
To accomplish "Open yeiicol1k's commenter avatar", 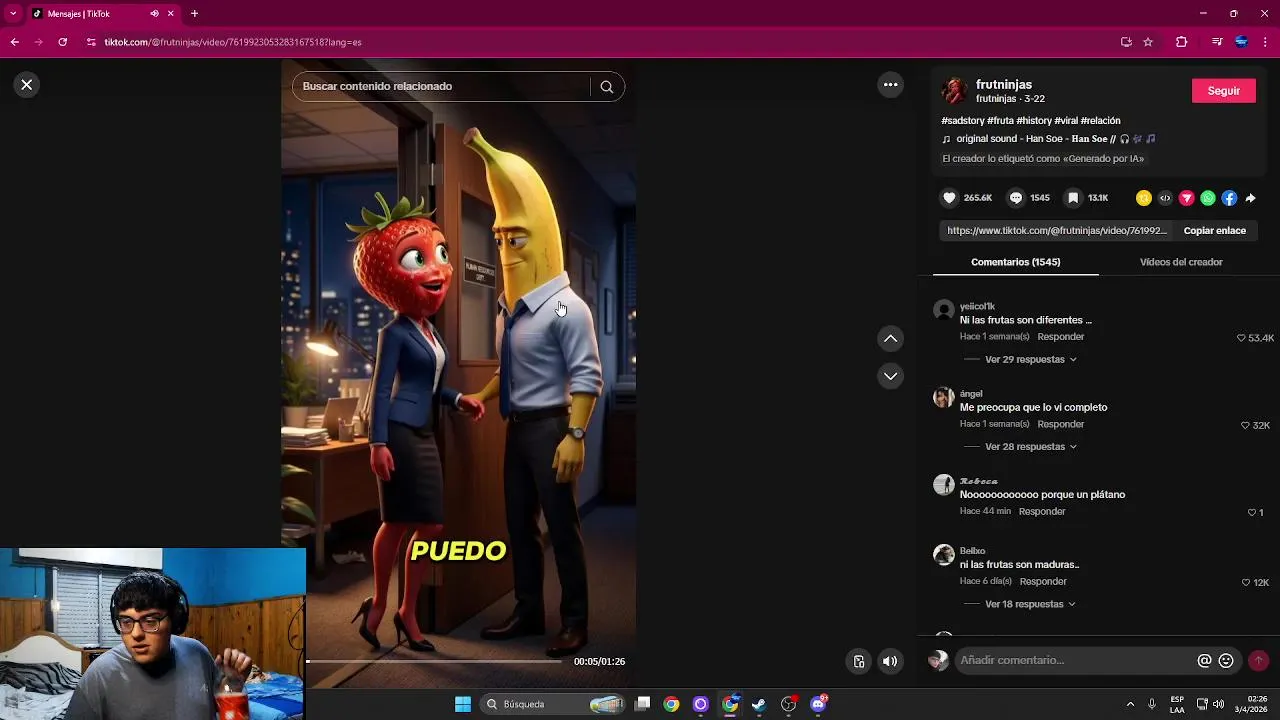I will 944,310.
